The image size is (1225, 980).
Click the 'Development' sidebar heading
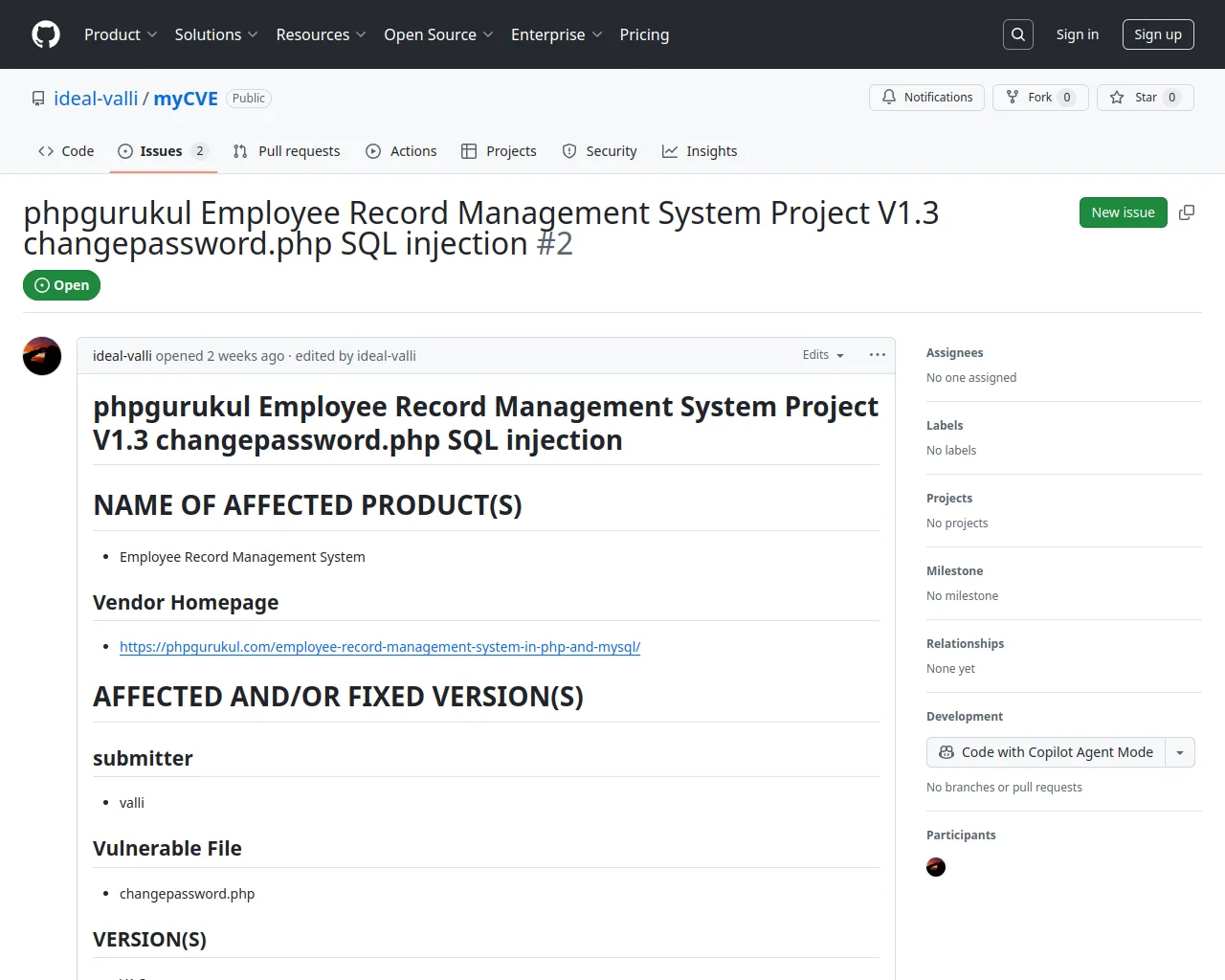tap(965, 717)
